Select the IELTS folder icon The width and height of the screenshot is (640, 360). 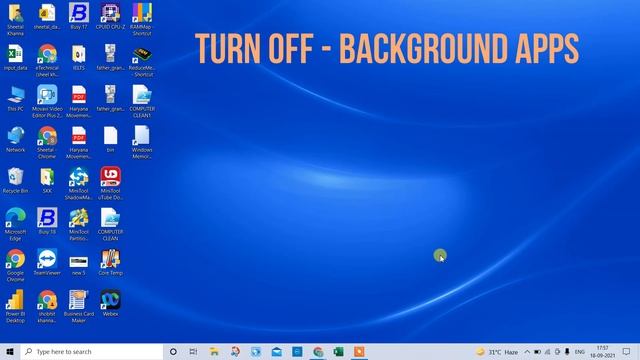[x=79, y=54]
